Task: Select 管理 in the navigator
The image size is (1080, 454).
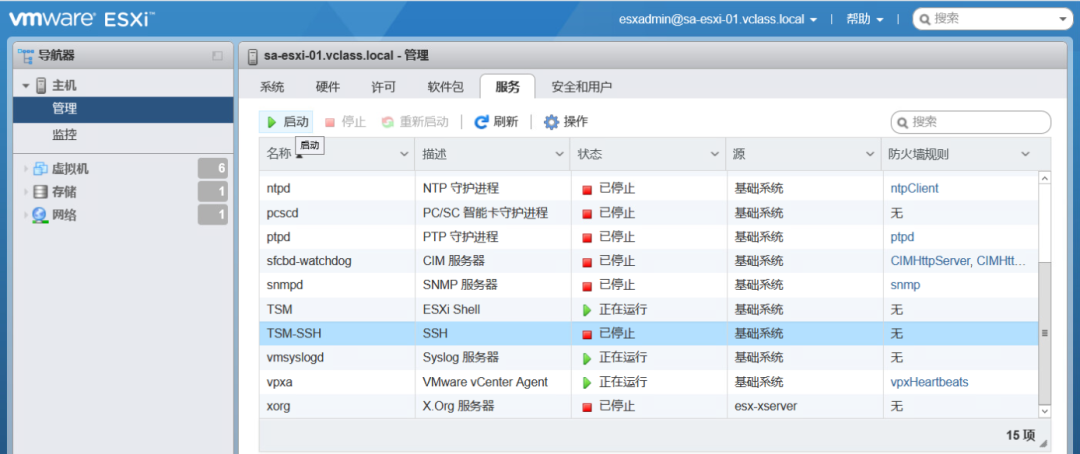Action: point(123,109)
